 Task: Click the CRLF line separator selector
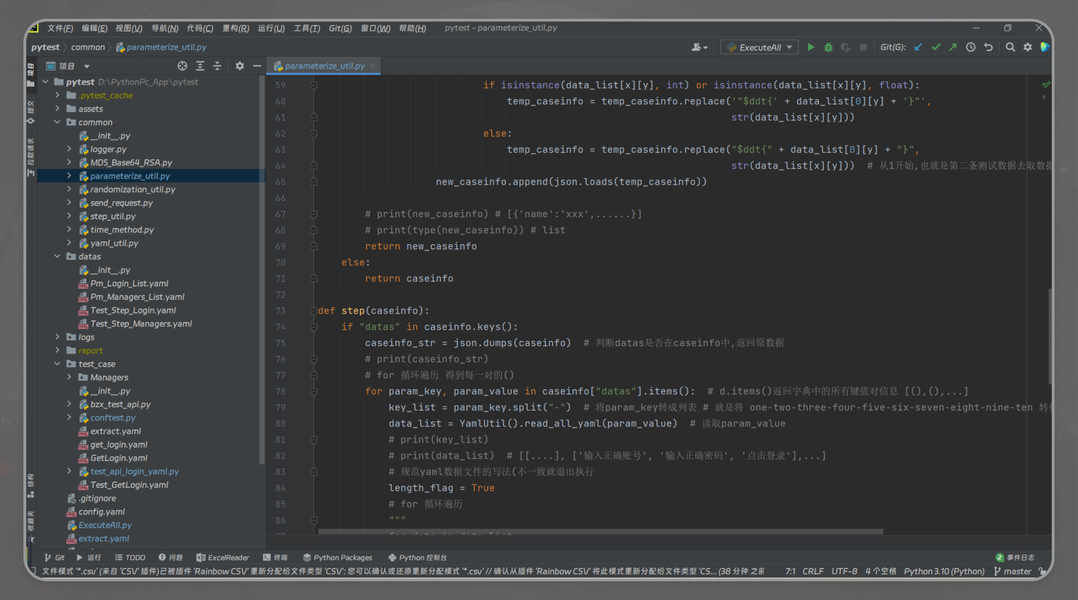coord(813,571)
